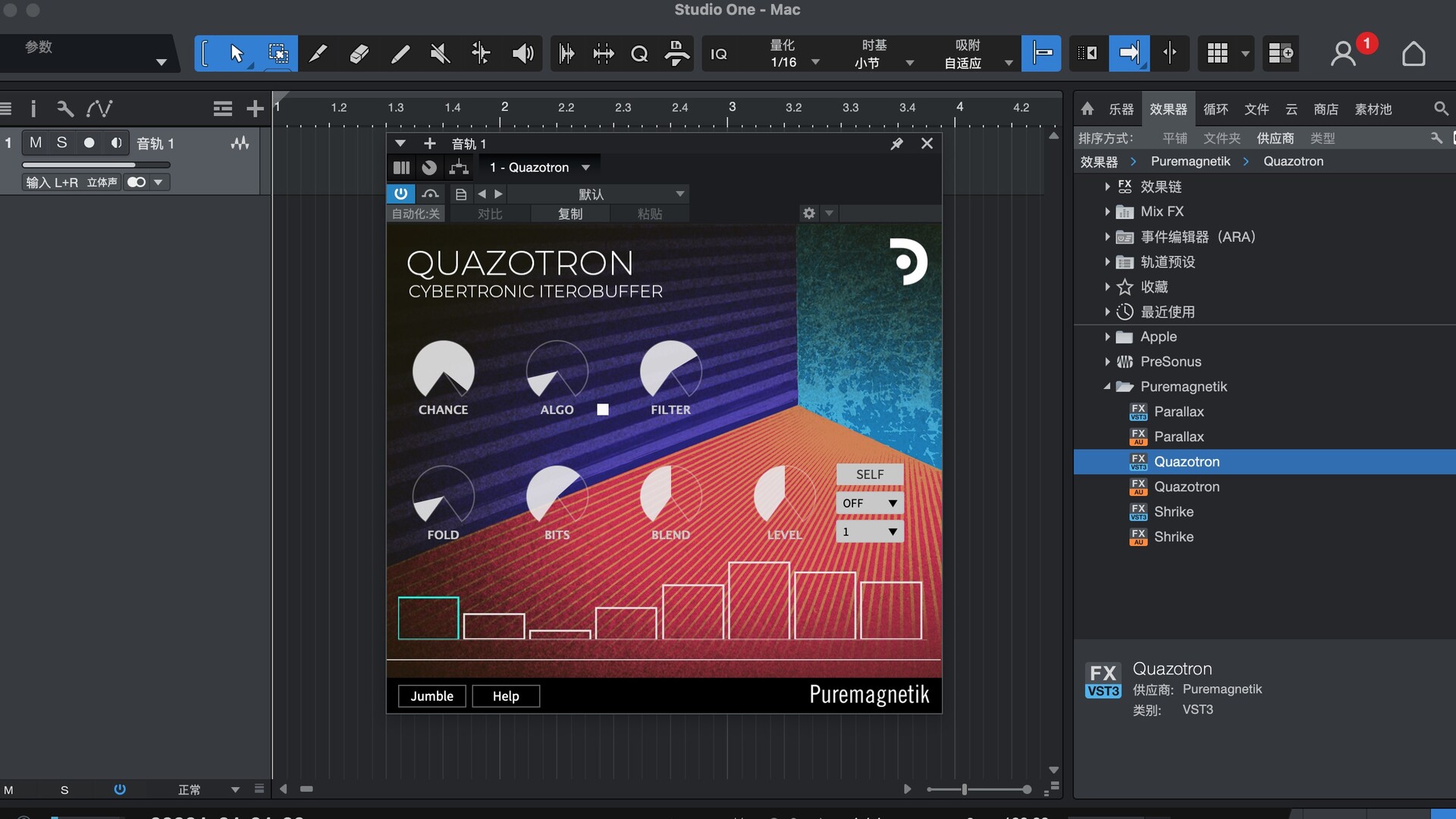Click the Quantize Q icon
This screenshot has height=819, width=1456.
click(639, 54)
